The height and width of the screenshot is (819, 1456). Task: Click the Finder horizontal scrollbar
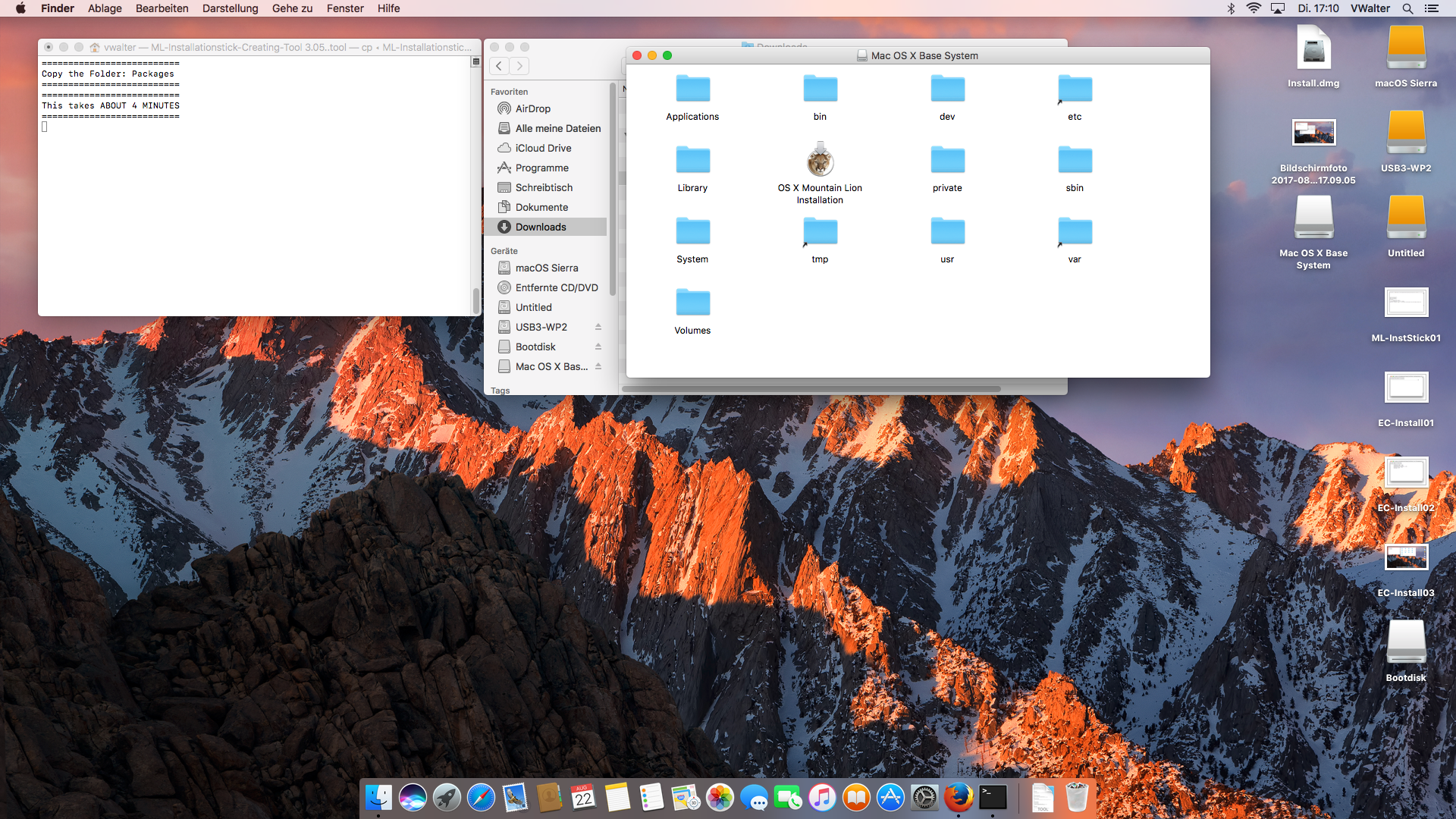point(811,389)
